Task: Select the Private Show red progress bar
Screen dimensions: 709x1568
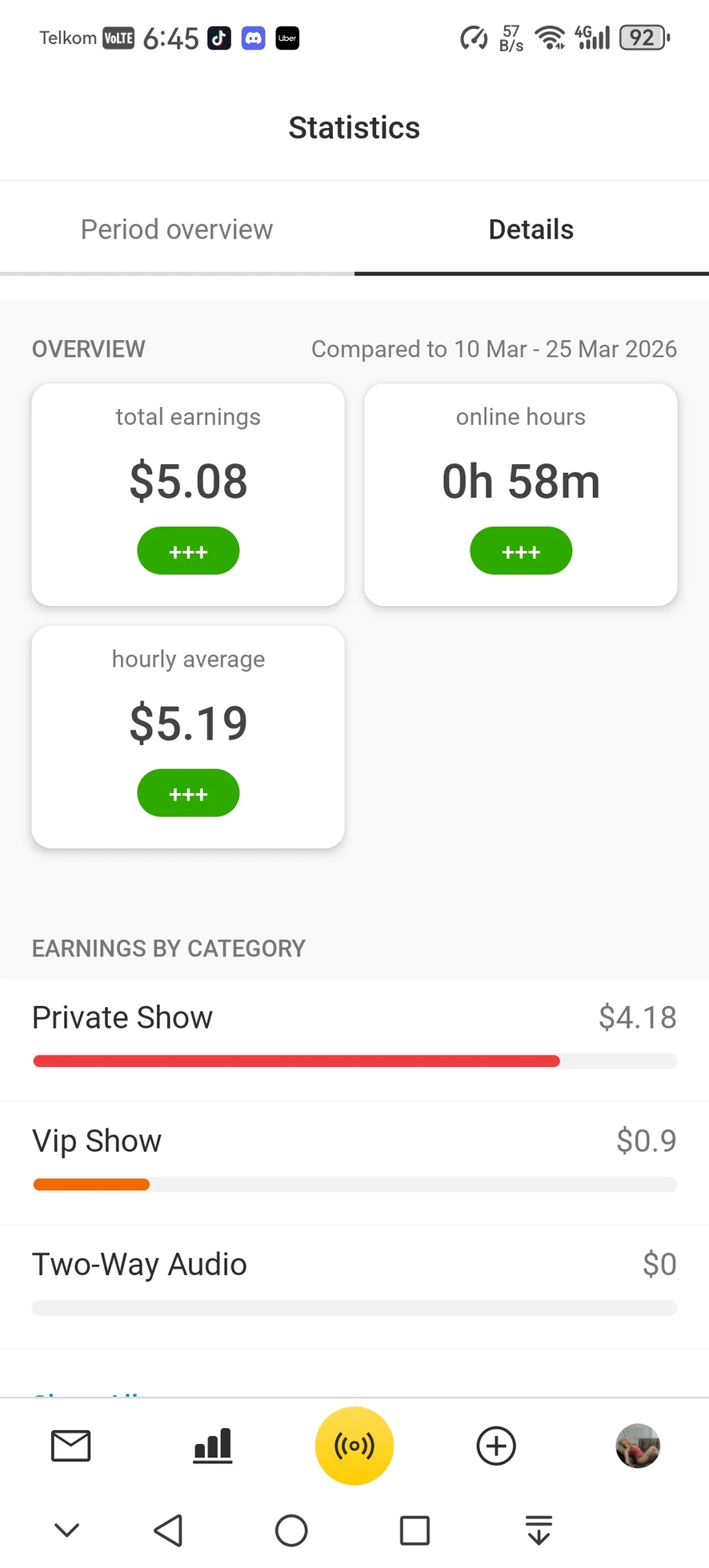Action: click(x=296, y=1061)
